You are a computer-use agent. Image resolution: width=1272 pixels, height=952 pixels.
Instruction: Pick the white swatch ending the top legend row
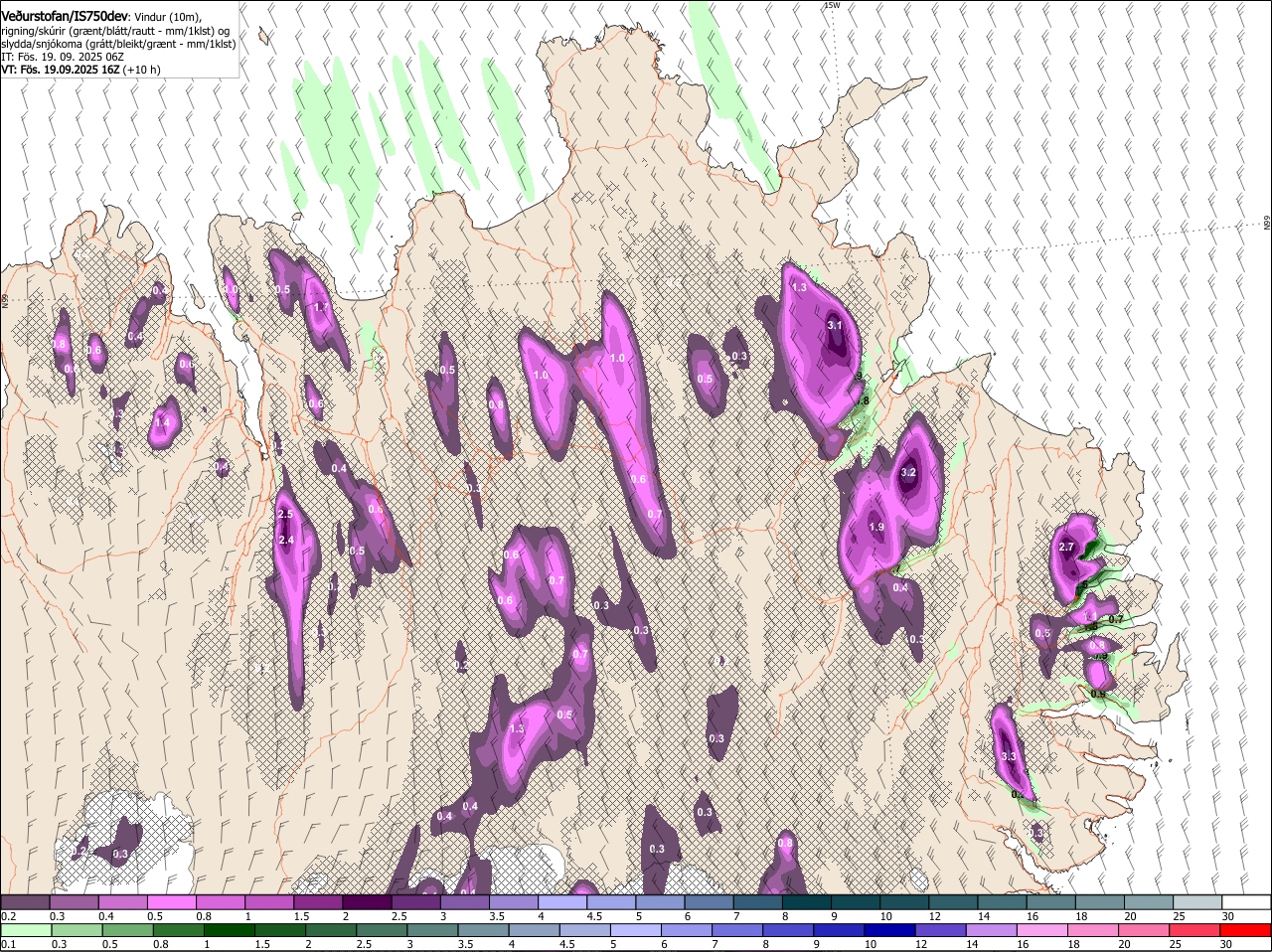coord(1246,901)
